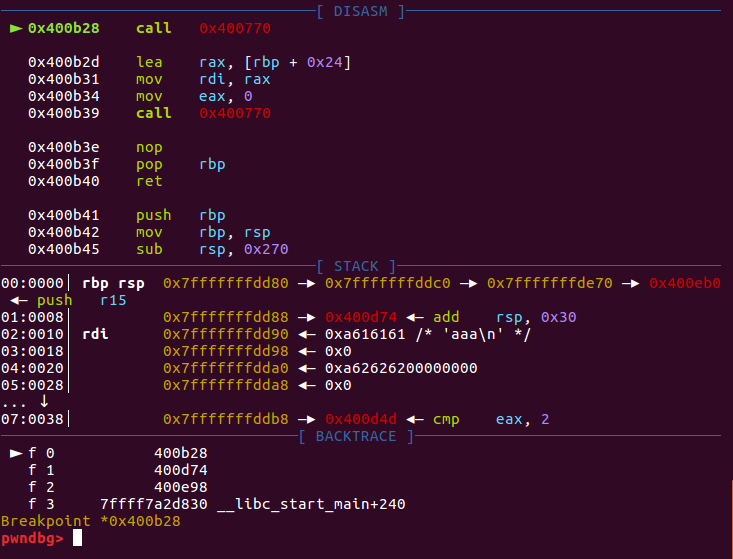The image size is (733, 559).
Task: Click the frame arrow beside f 0
Action: click(x=15, y=453)
